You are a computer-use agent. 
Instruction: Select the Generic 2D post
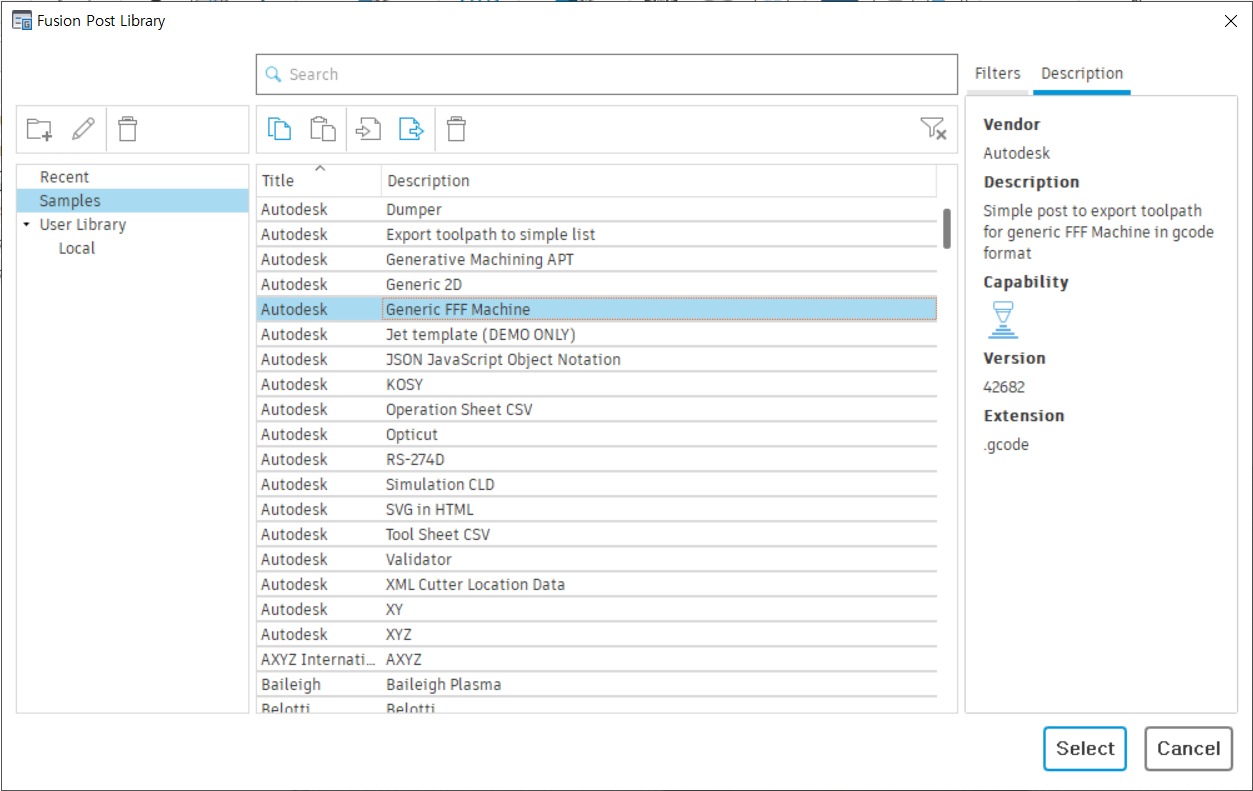coord(596,285)
